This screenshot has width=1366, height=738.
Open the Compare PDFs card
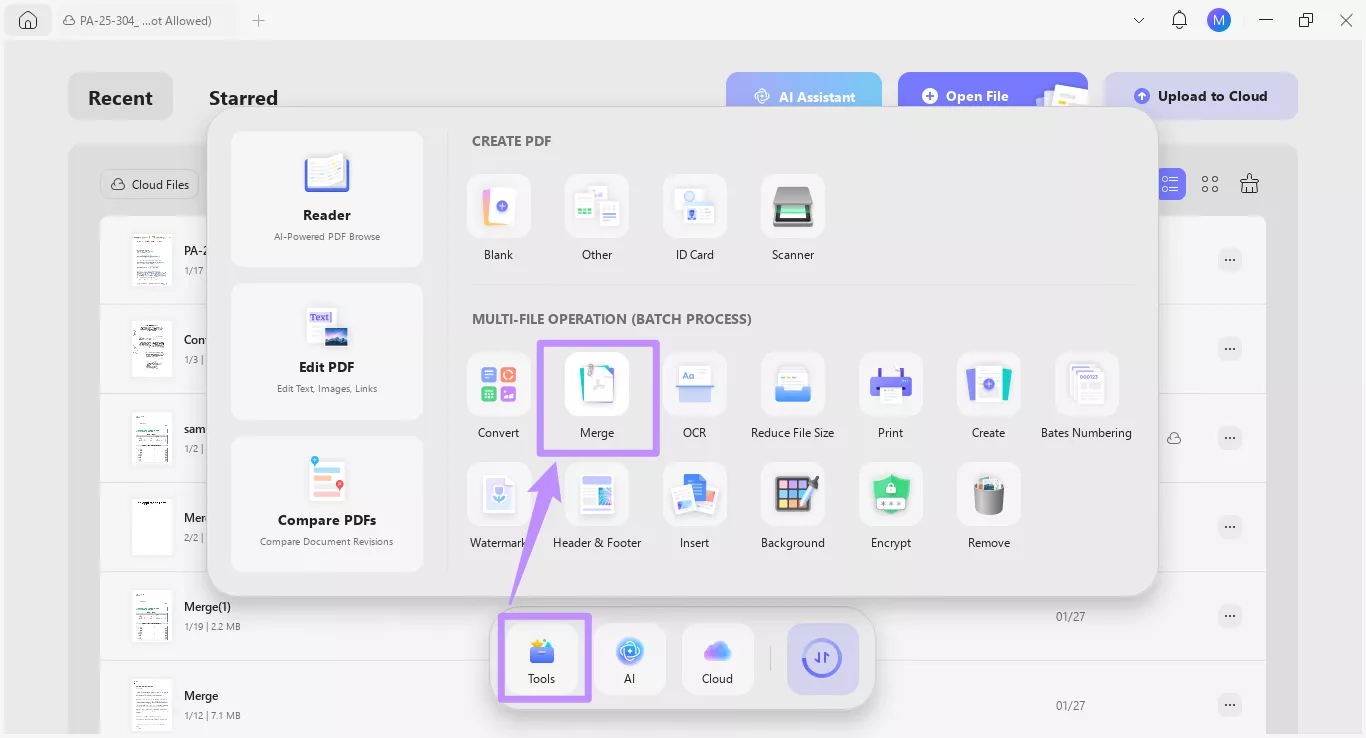coord(326,504)
